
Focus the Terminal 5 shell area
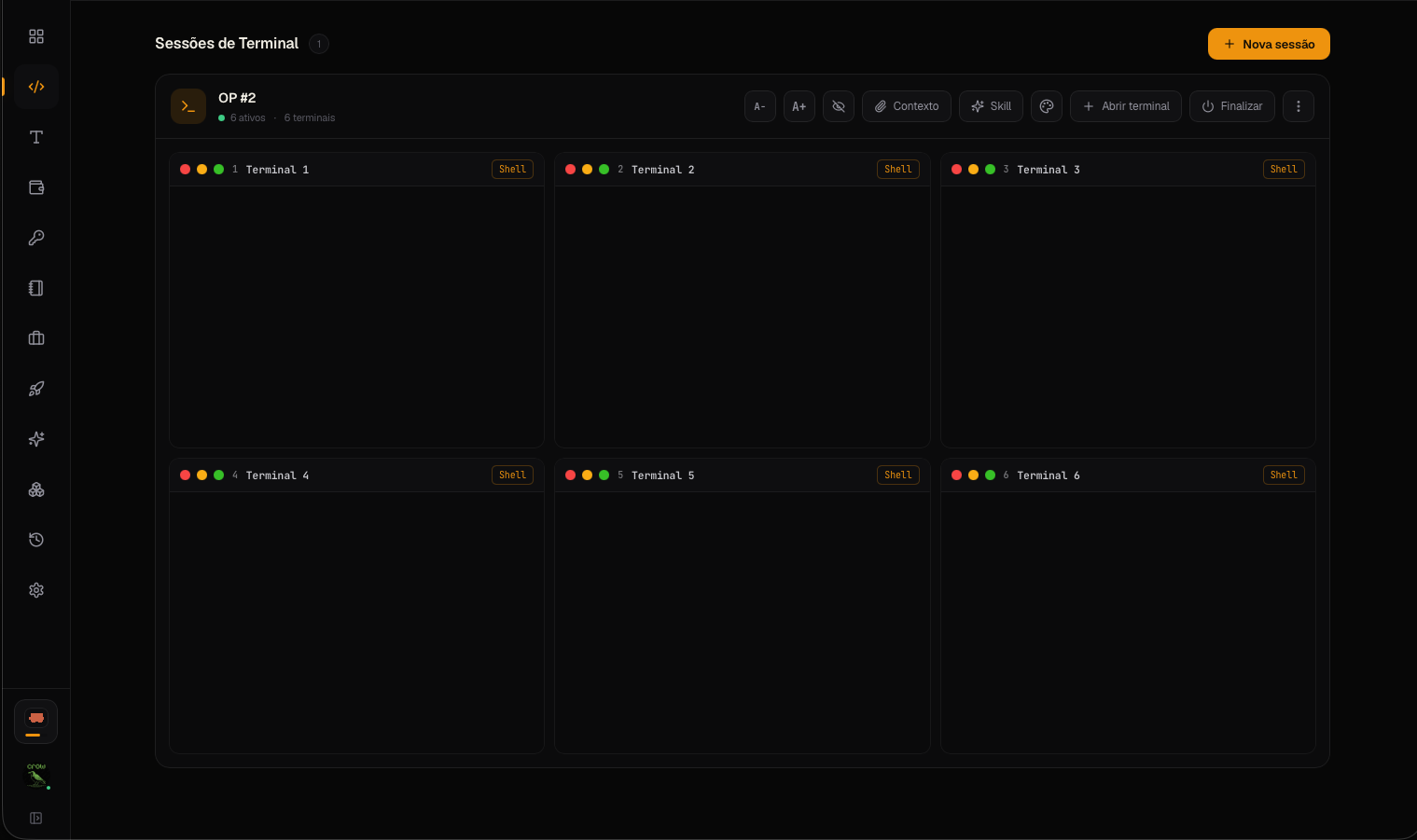(x=743, y=623)
